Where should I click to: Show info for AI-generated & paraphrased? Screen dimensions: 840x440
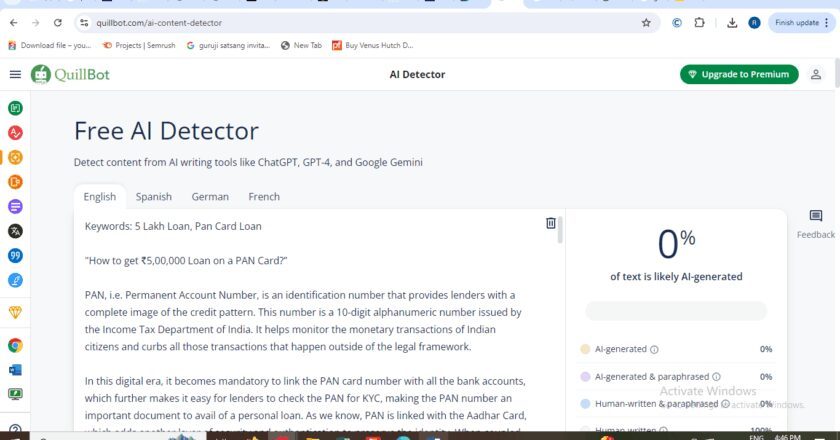(716, 377)
